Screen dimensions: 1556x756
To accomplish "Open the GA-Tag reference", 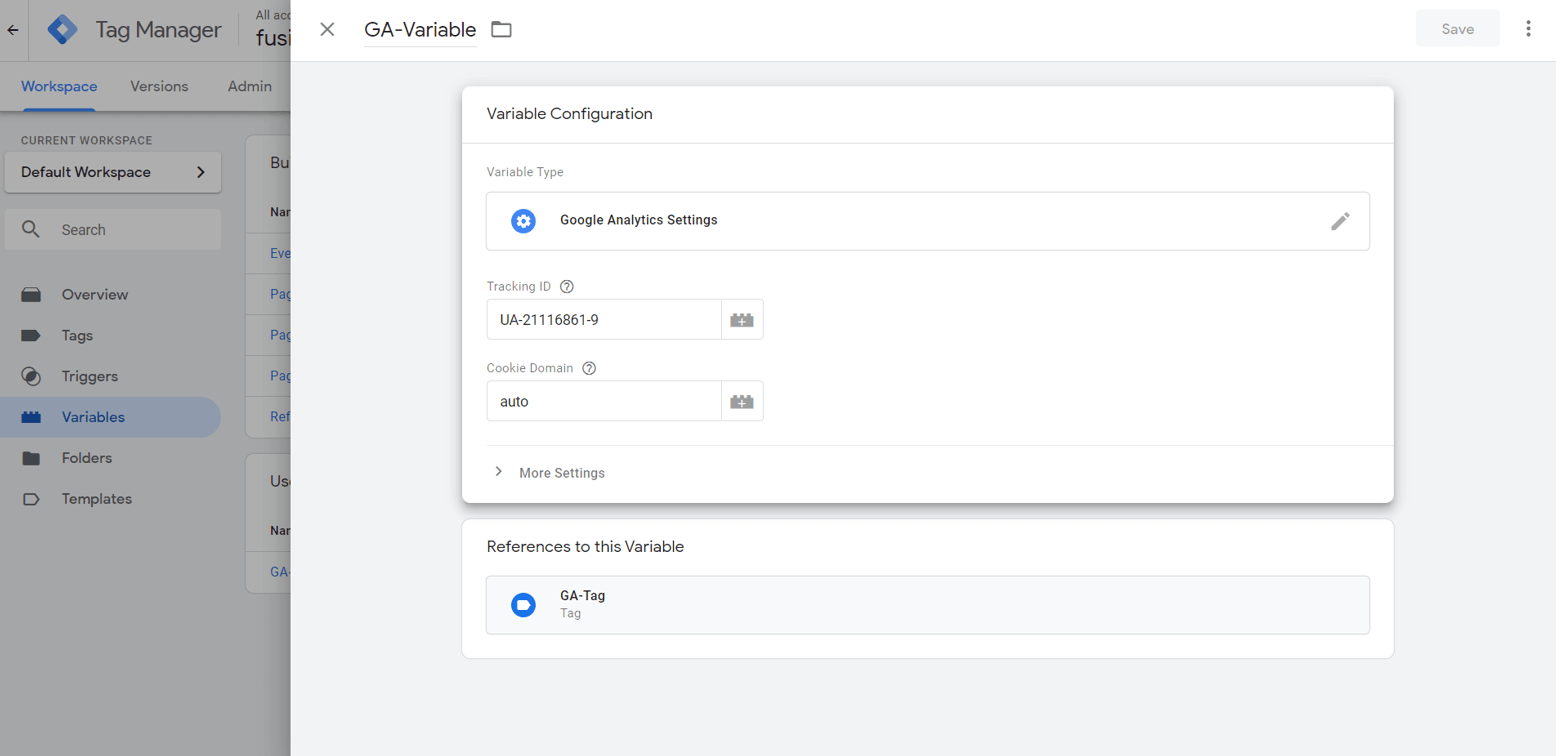I will click(926, 605).
